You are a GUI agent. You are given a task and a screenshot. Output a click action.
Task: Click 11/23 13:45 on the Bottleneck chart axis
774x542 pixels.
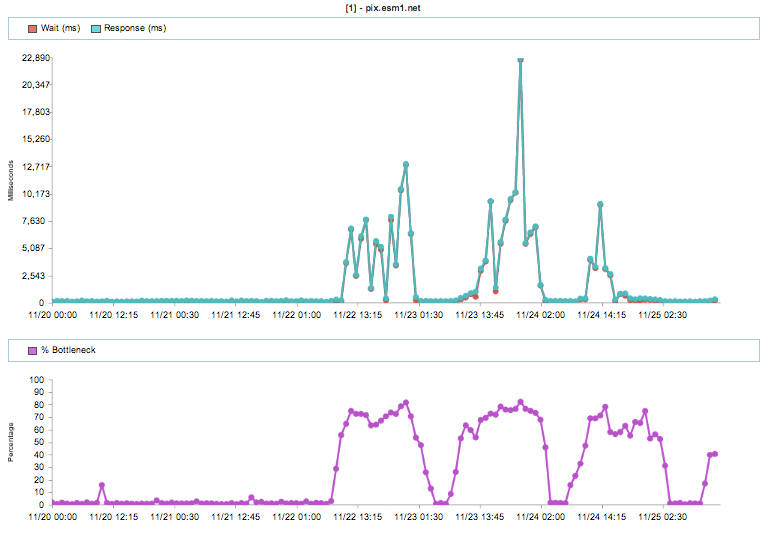[480, 517]
